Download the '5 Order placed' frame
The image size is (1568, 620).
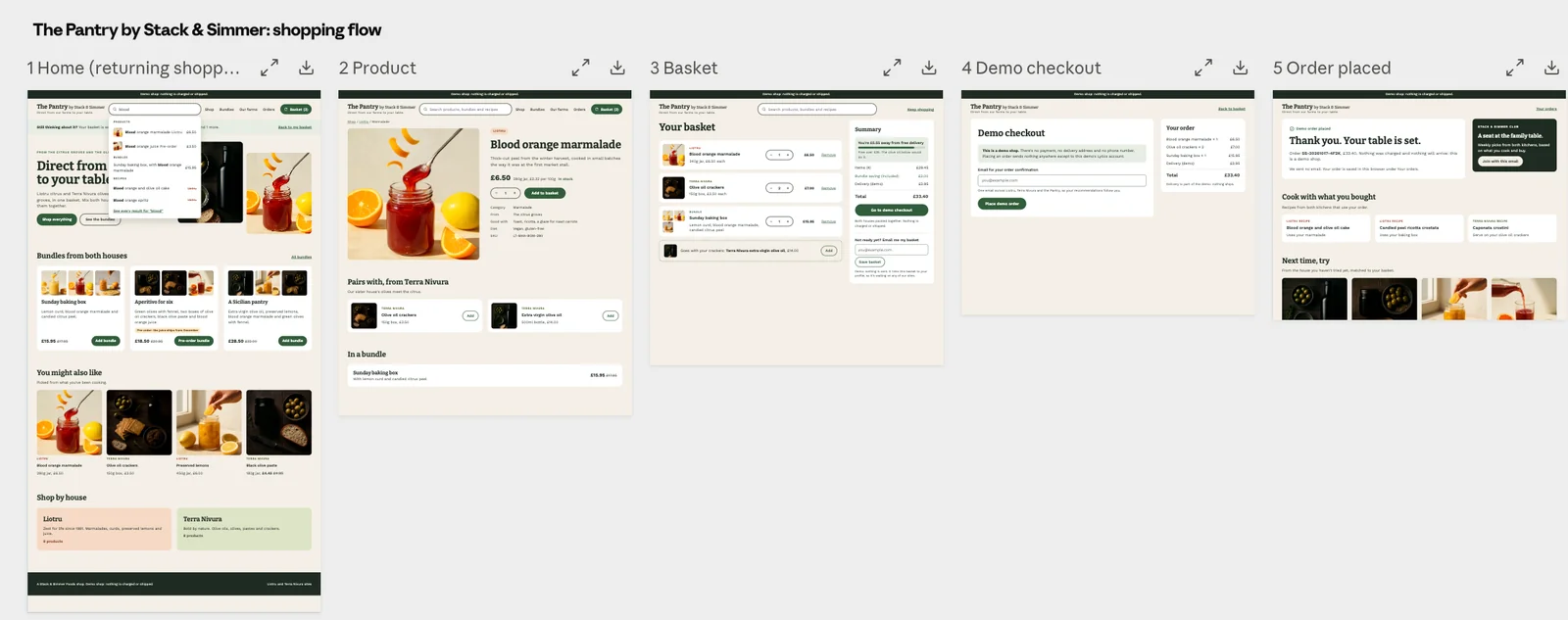click(1551, 68)
